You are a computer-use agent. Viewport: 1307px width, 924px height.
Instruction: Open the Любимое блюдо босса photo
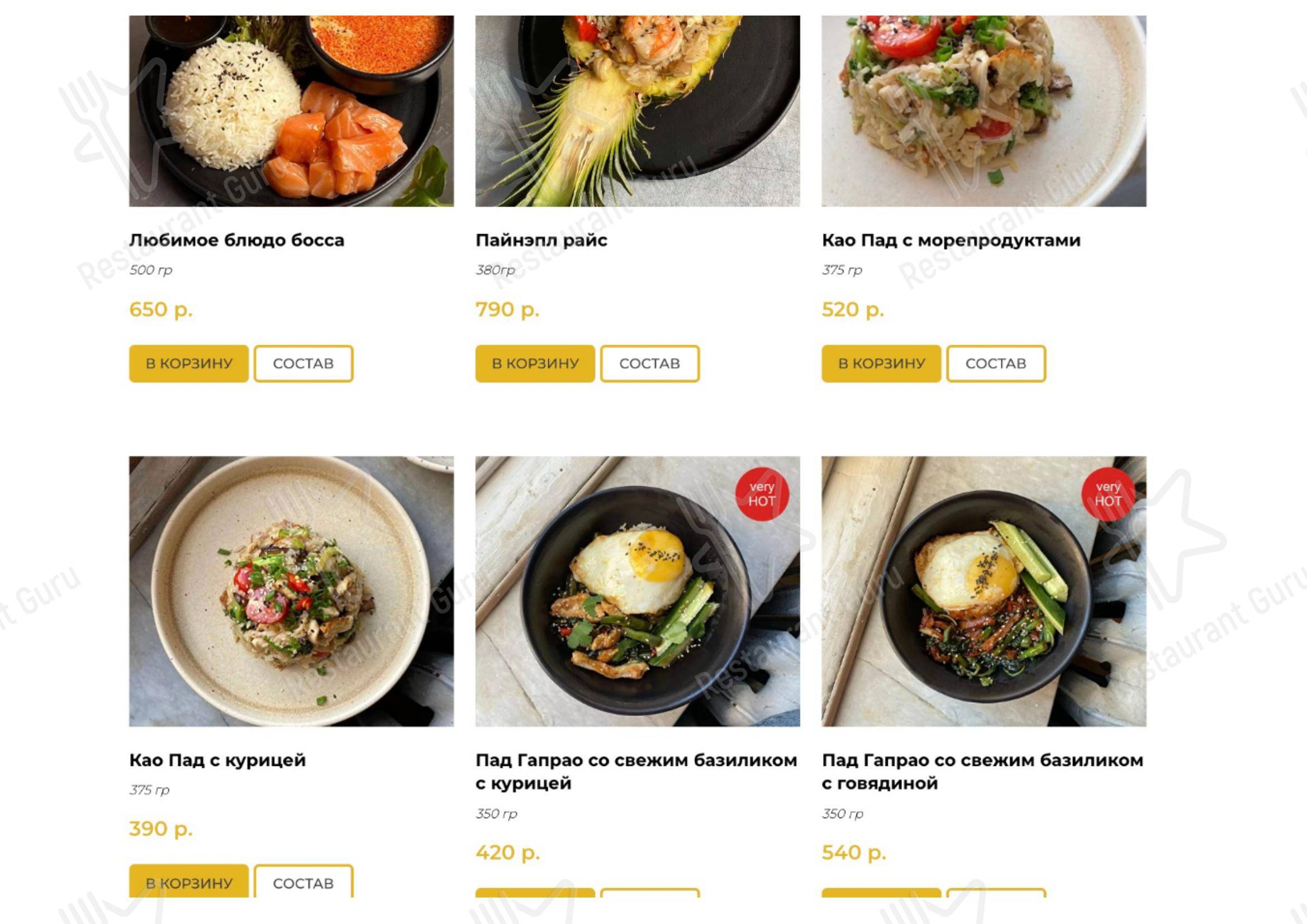(292, 111)
